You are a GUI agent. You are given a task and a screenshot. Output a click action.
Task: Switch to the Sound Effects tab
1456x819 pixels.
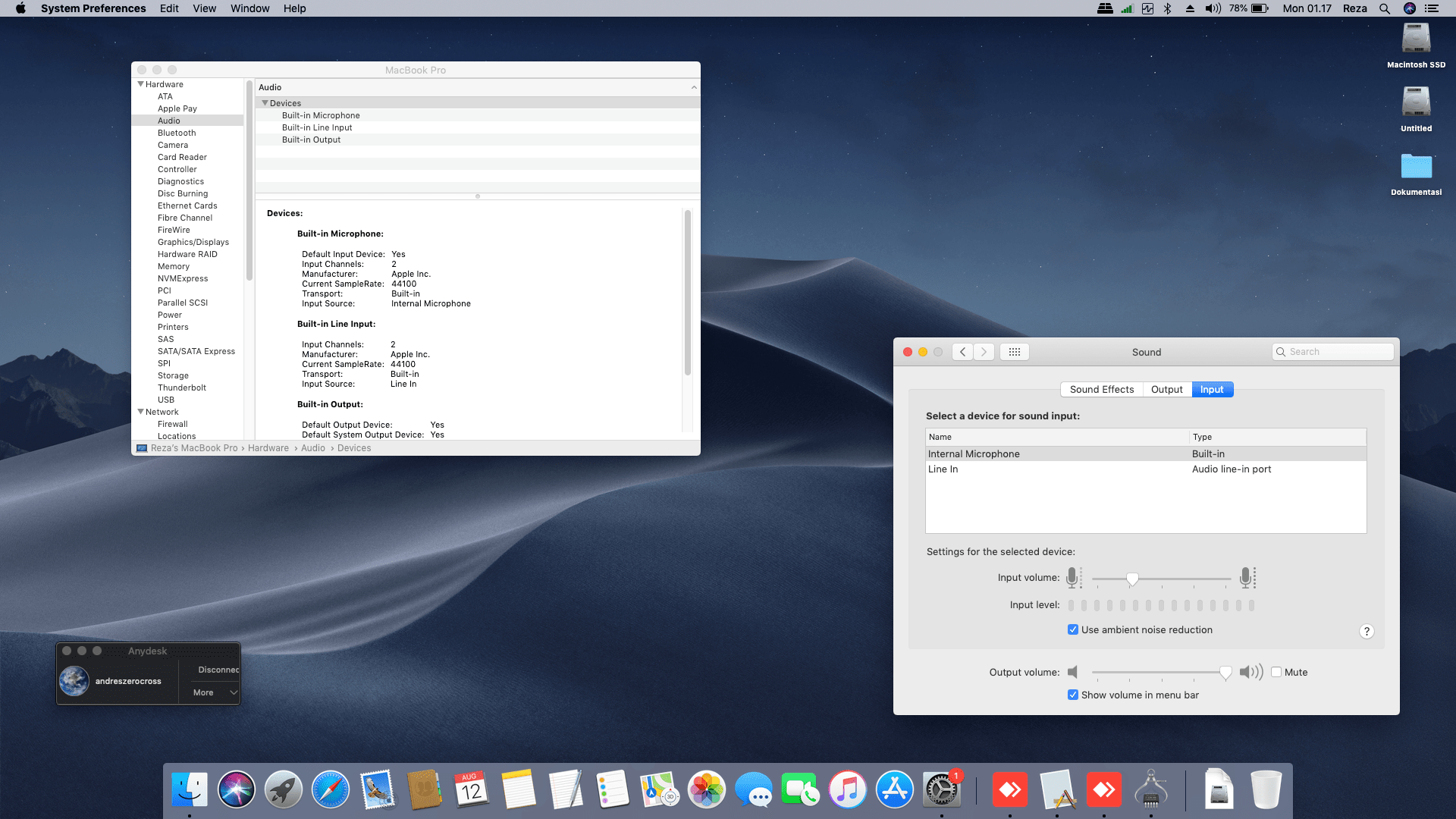coord(1101,389)
